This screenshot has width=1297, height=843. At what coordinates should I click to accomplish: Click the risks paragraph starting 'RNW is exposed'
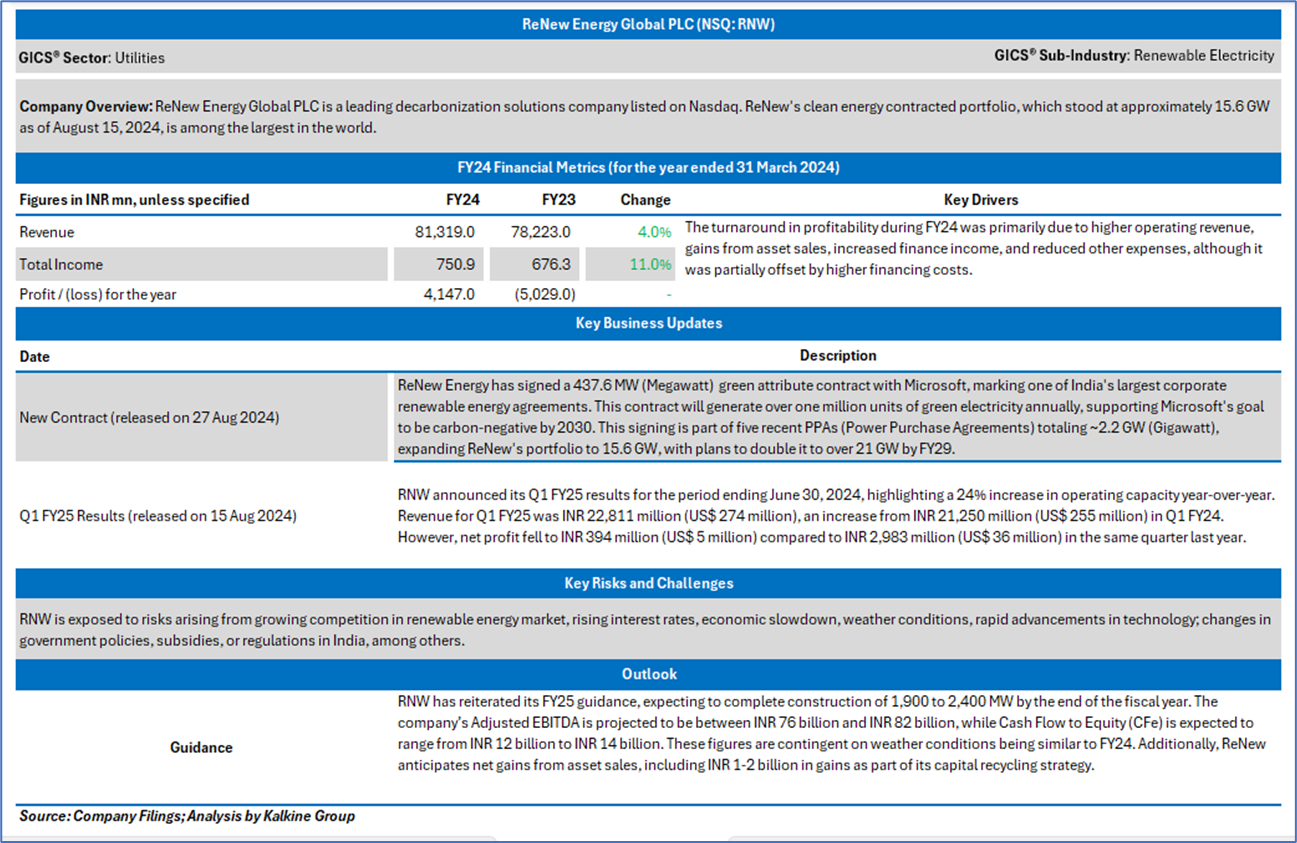(x=645, y=630)
